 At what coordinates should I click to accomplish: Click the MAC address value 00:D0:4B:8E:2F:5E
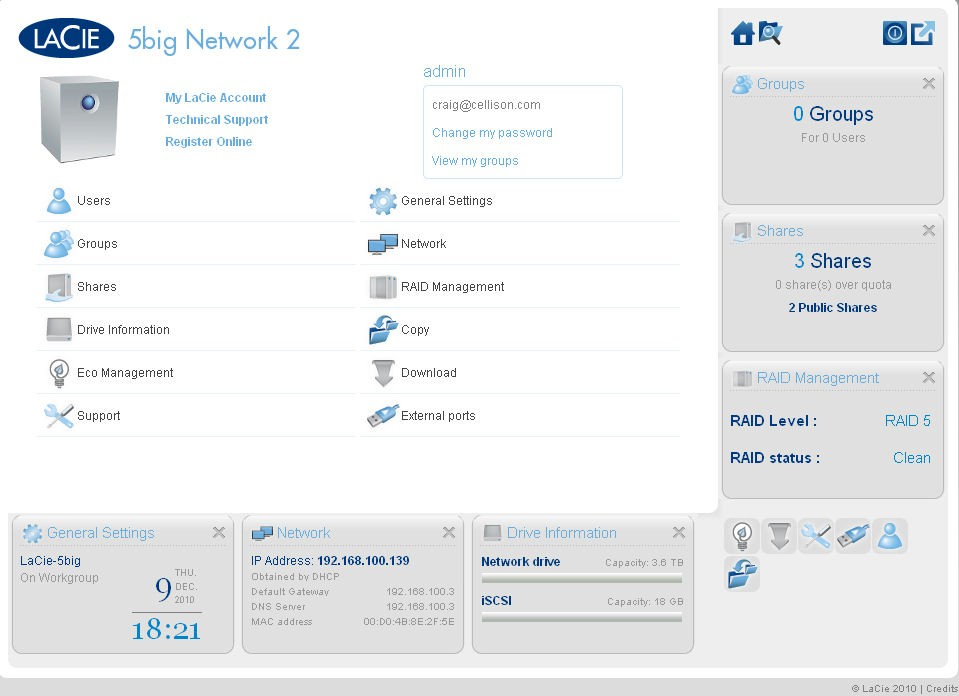(x=409, y=622)
